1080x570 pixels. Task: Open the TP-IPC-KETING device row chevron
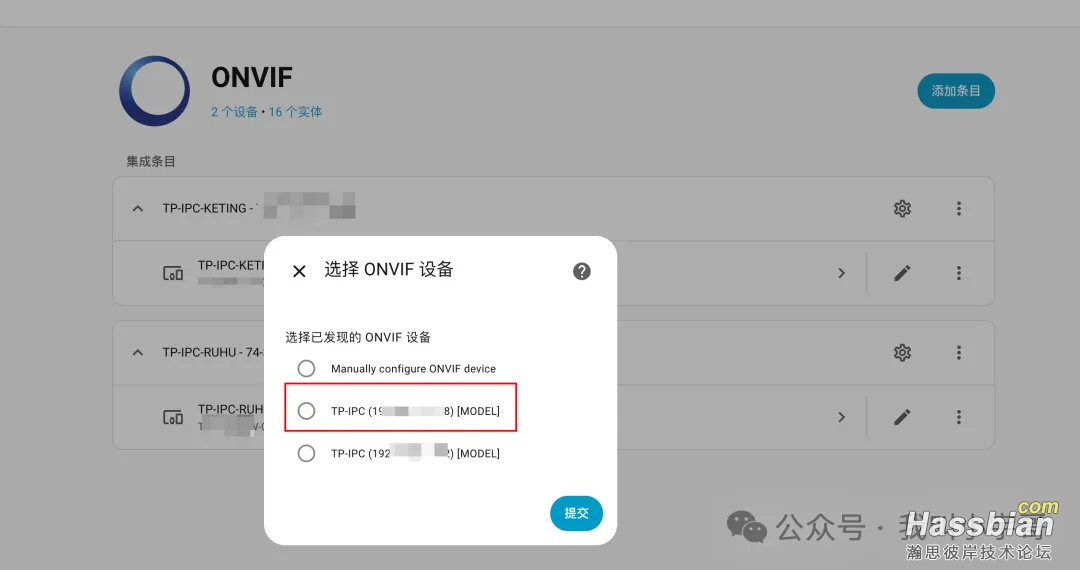click(x=842, y=273)
